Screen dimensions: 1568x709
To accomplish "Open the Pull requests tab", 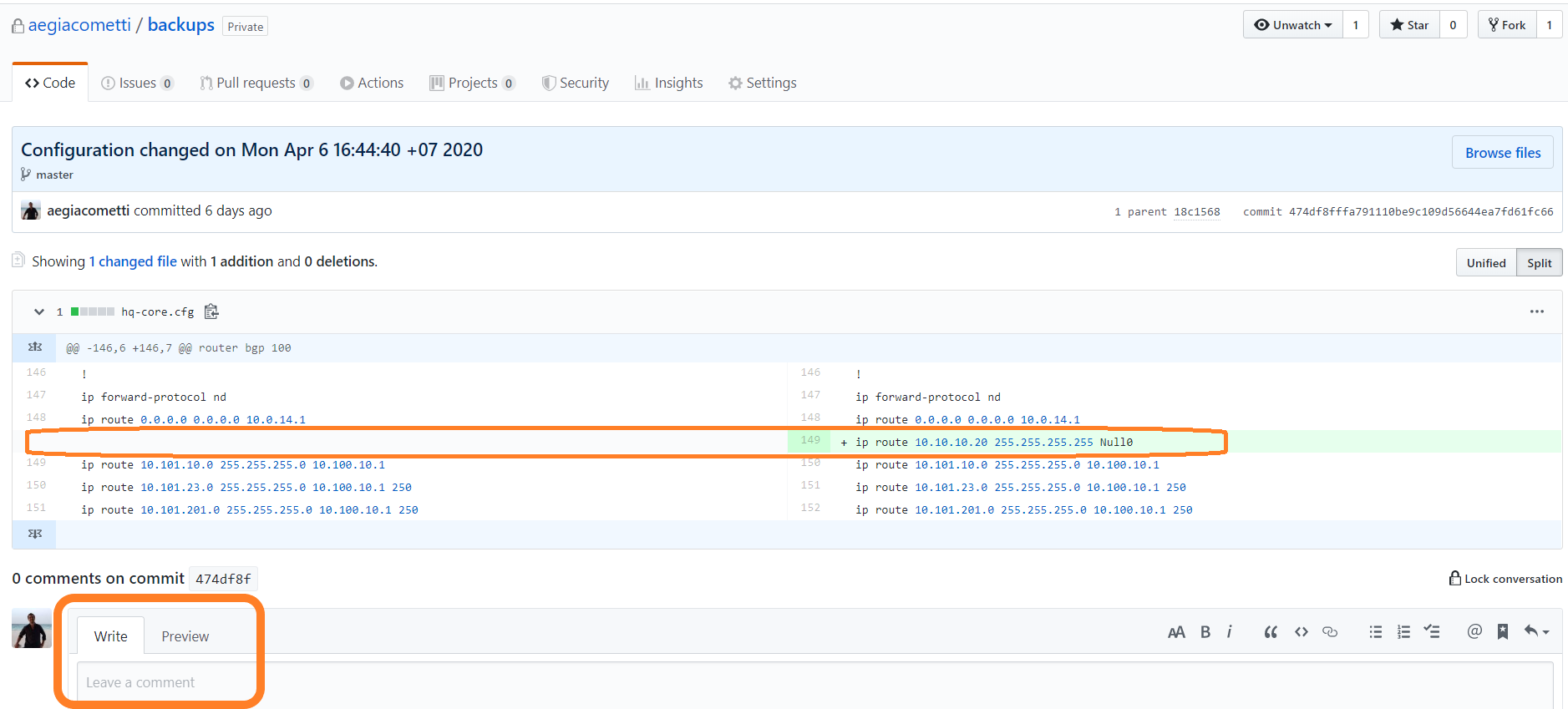I will pos(256,83).
